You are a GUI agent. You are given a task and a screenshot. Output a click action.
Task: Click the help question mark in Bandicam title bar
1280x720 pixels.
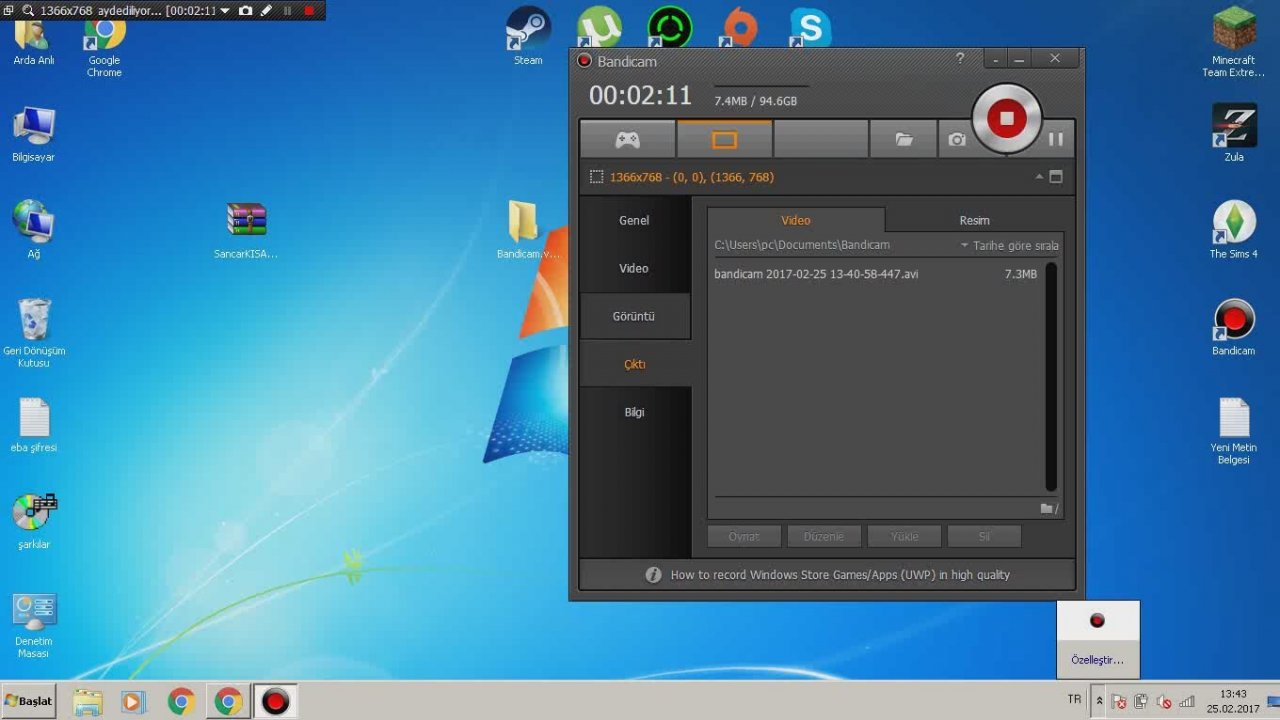tap(960, 59)
